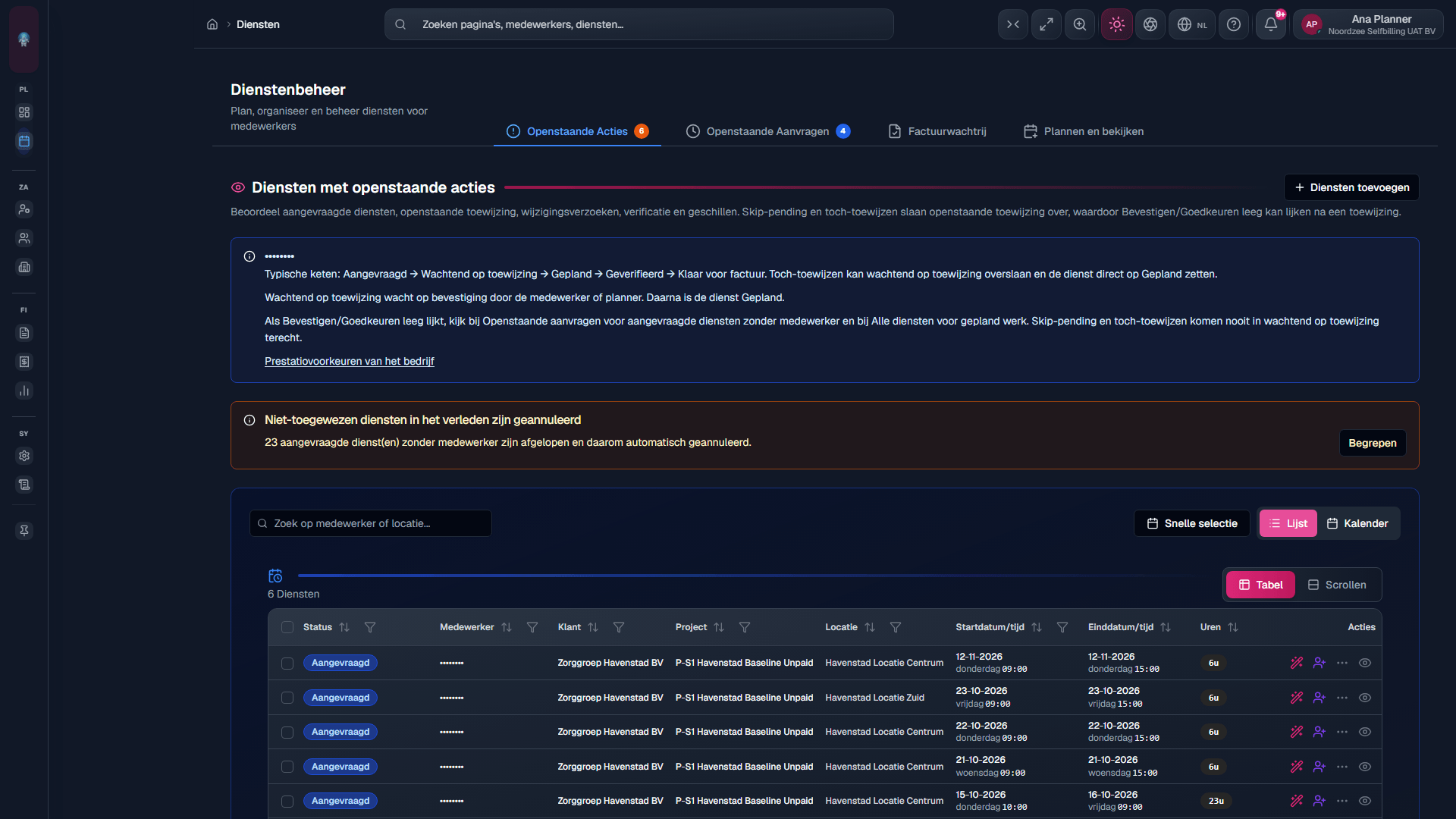Click magic wand icon on 12-11-2026 row

(1297, 663)
